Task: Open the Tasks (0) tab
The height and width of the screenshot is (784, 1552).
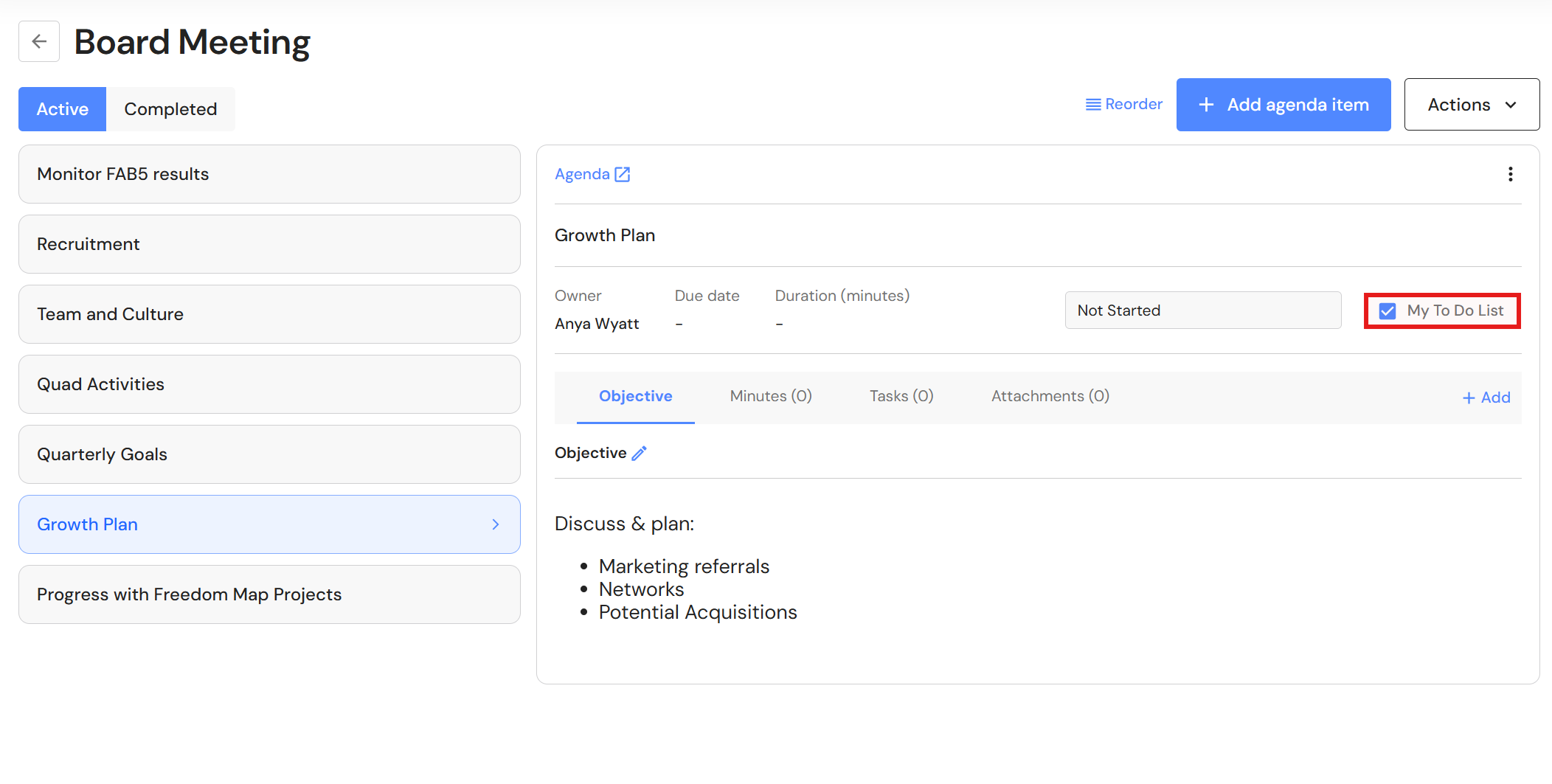Action: pyautogui.click(x=901, y=396)
